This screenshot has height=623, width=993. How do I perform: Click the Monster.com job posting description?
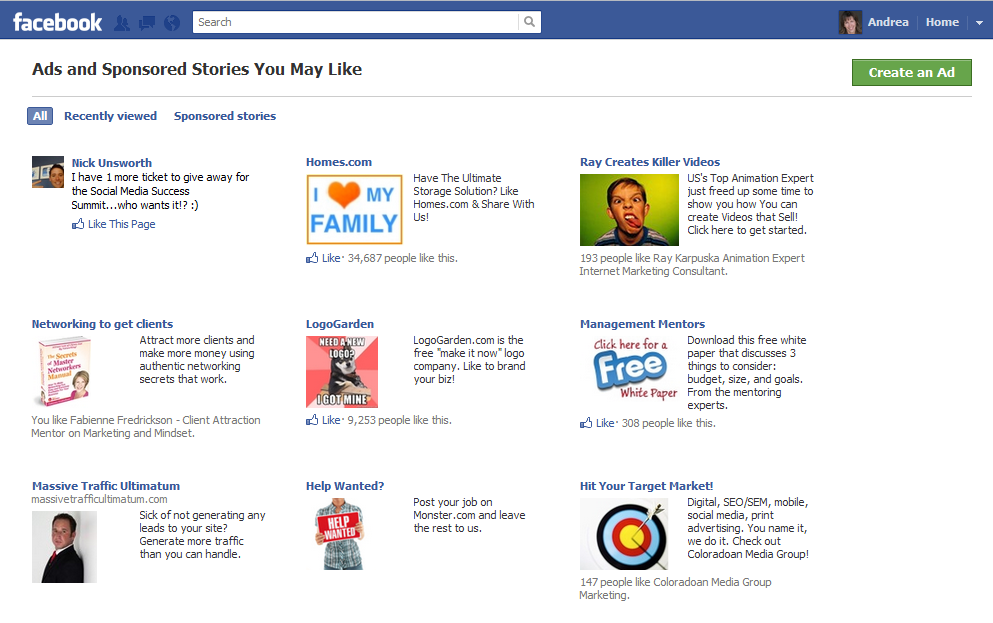[469, 515]
